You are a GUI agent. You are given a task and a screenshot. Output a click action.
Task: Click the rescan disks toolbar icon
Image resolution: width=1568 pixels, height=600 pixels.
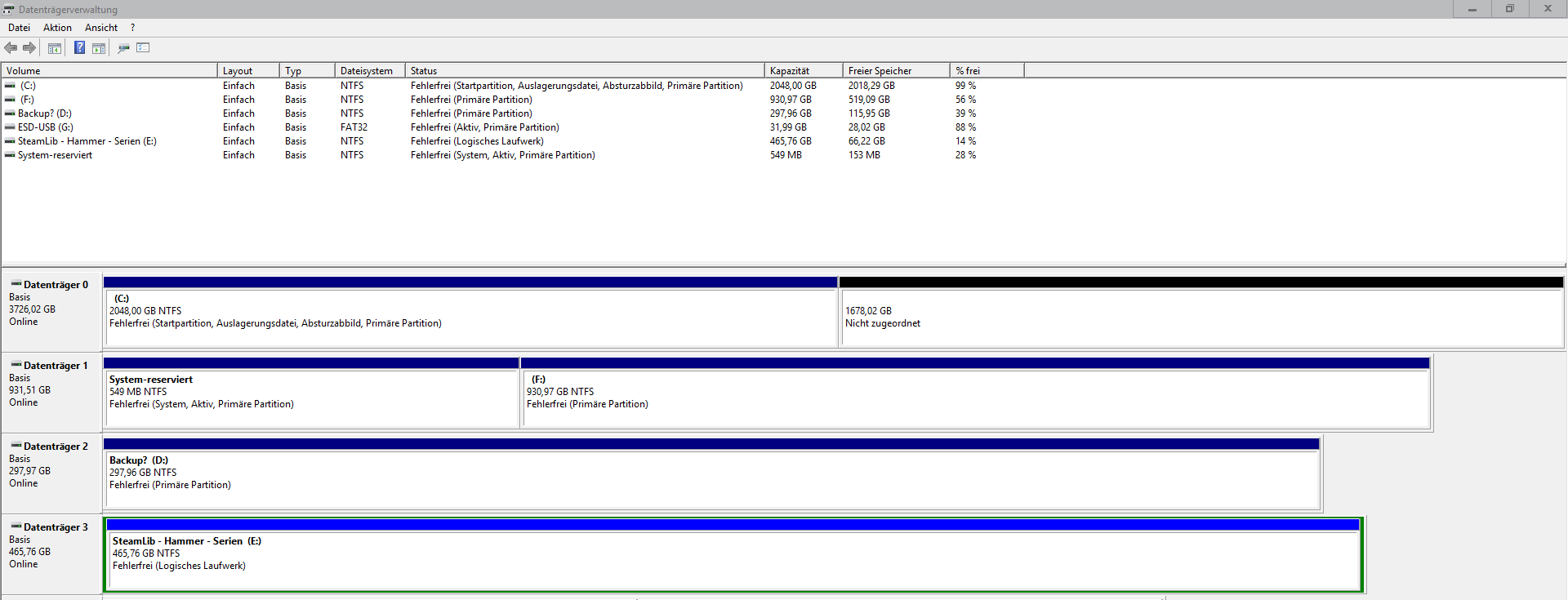123,48
